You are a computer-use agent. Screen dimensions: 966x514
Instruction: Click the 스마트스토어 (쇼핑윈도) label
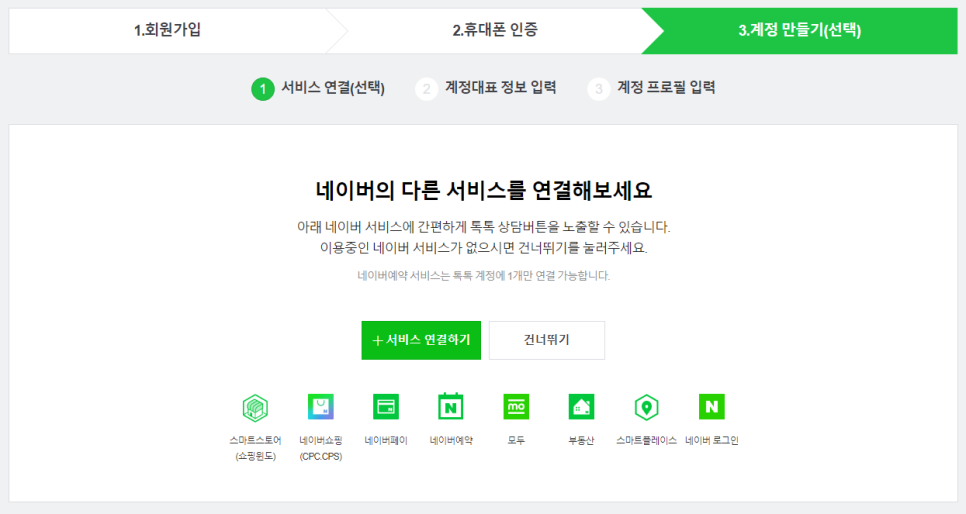(x=255, y=448)
